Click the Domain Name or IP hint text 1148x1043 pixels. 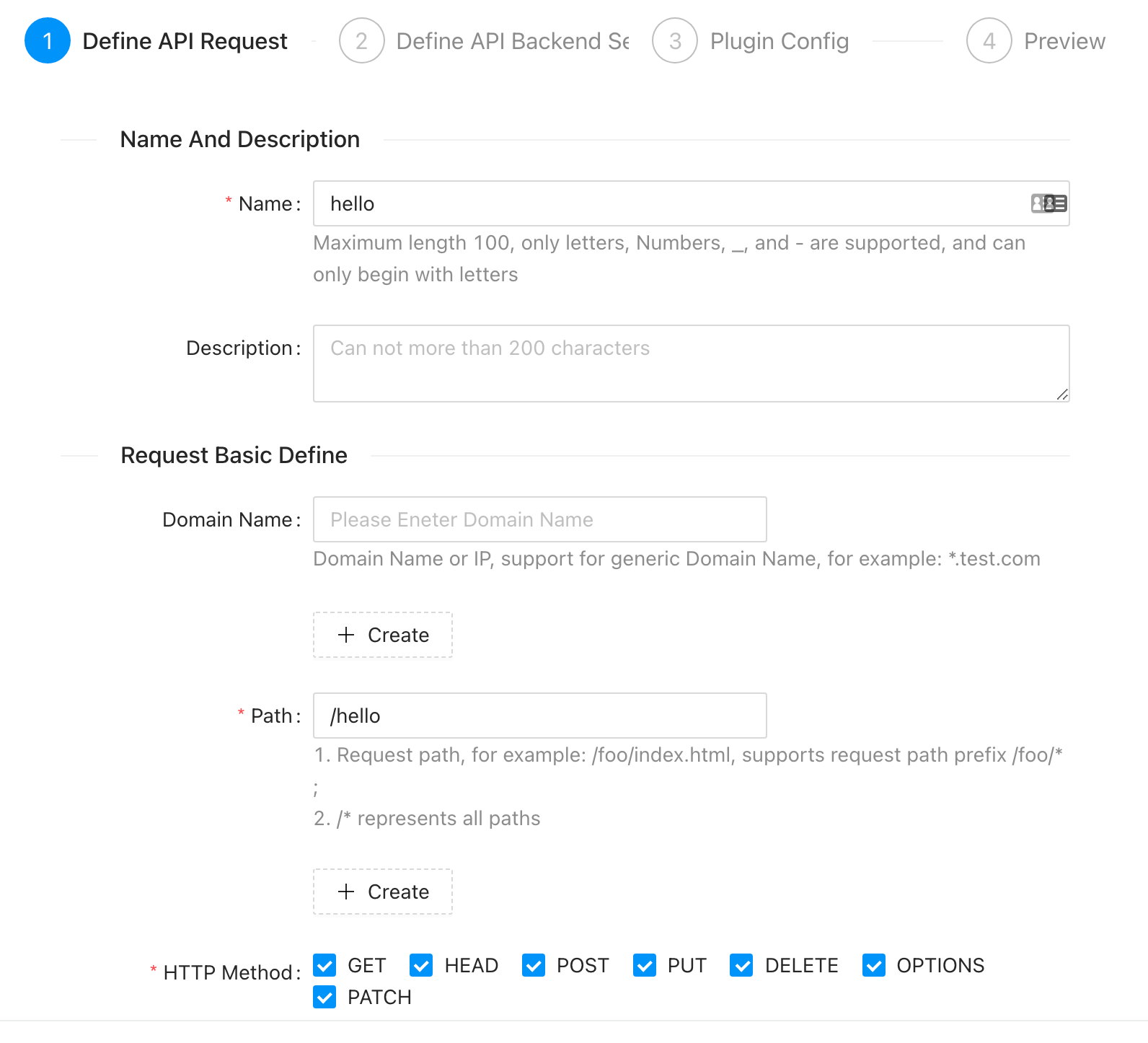coord(676,559)
